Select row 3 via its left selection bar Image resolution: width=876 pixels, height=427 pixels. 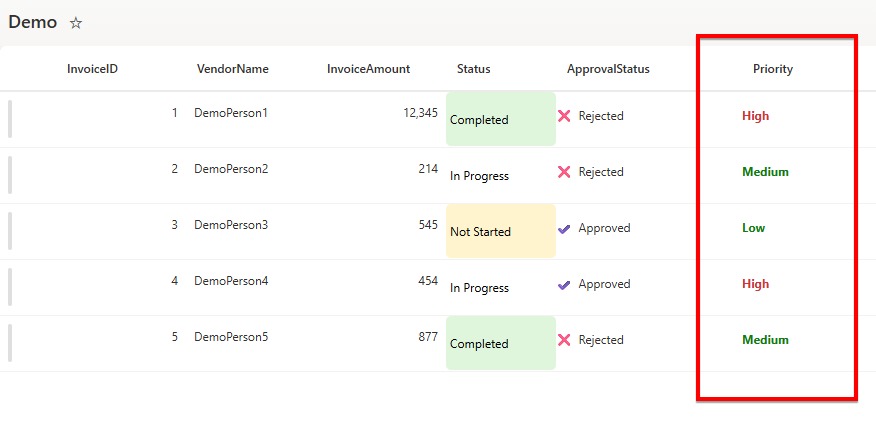[10, 231]
